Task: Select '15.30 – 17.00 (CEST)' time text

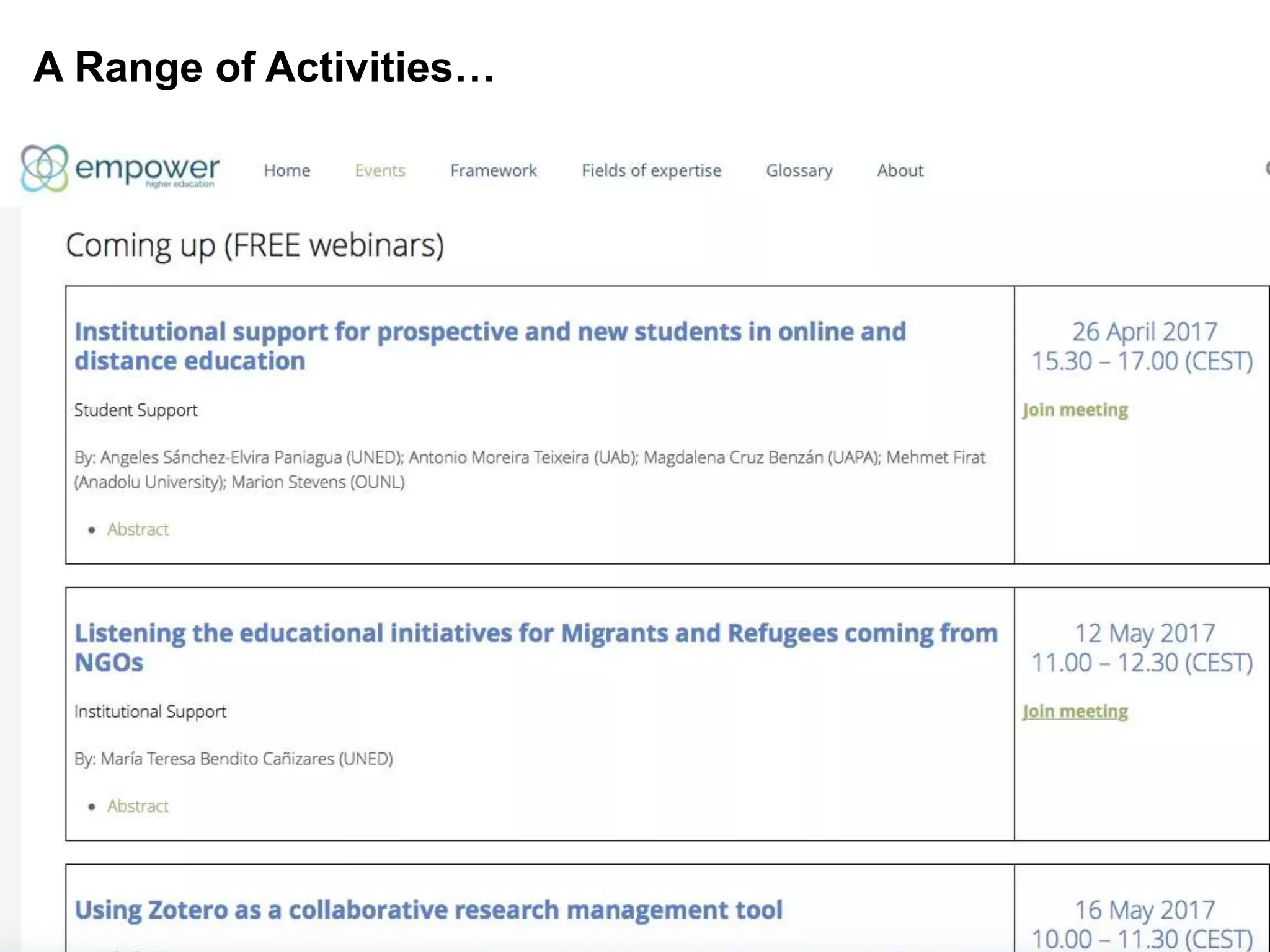Action: 1142,361
